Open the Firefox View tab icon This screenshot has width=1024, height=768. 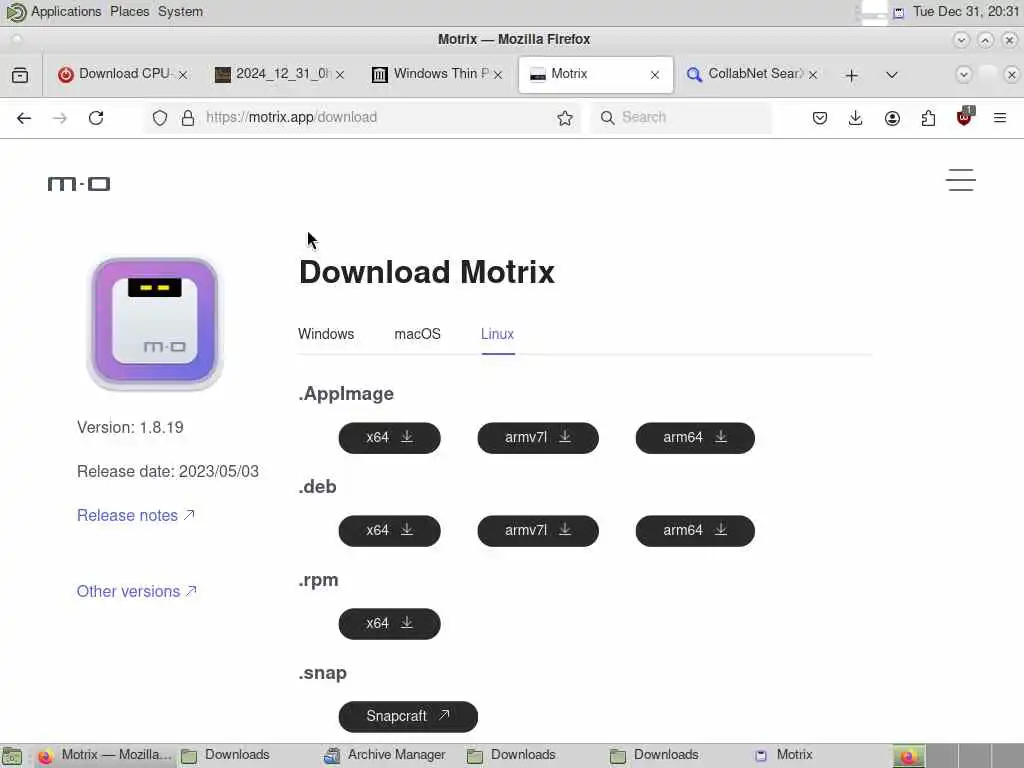(x=20, y=75)
